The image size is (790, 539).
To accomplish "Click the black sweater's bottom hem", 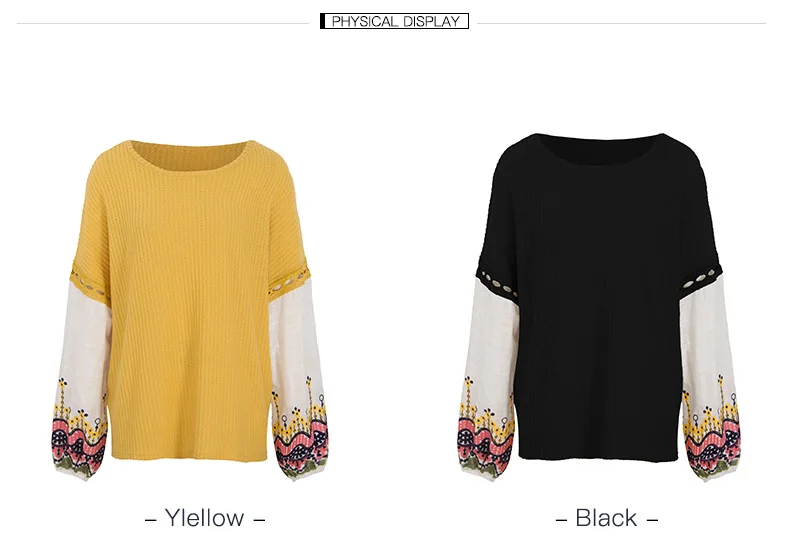I will [599, 455].
